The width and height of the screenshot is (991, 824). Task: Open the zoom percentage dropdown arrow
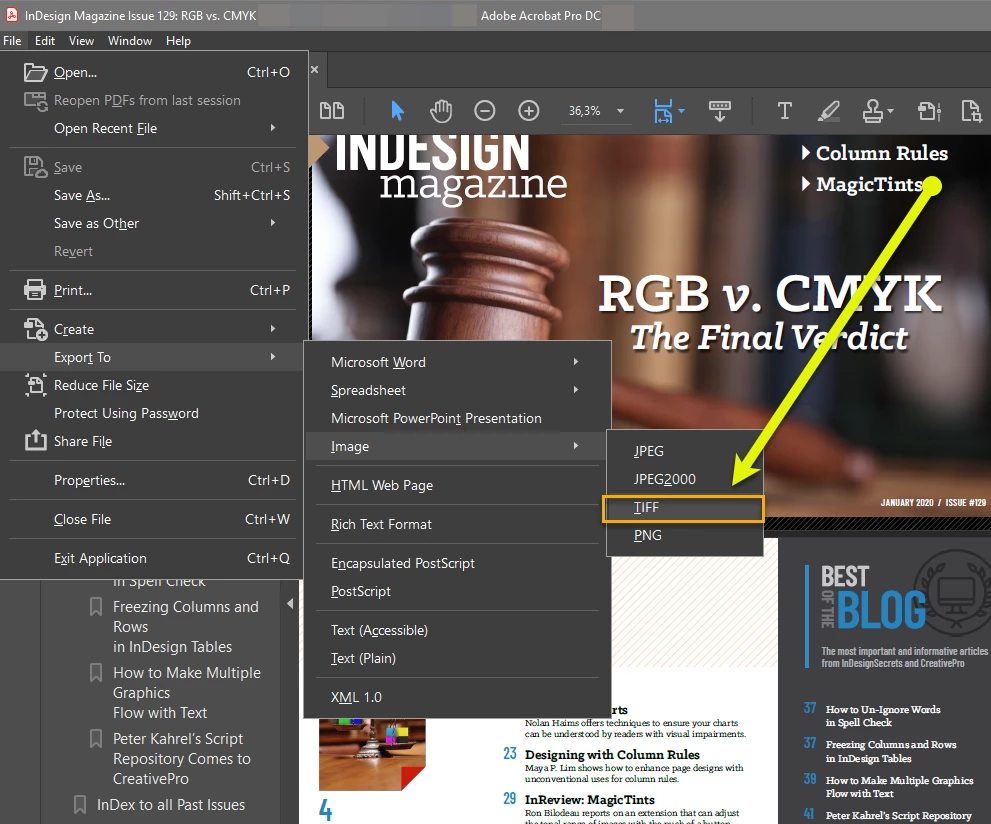tap(621, 111)
